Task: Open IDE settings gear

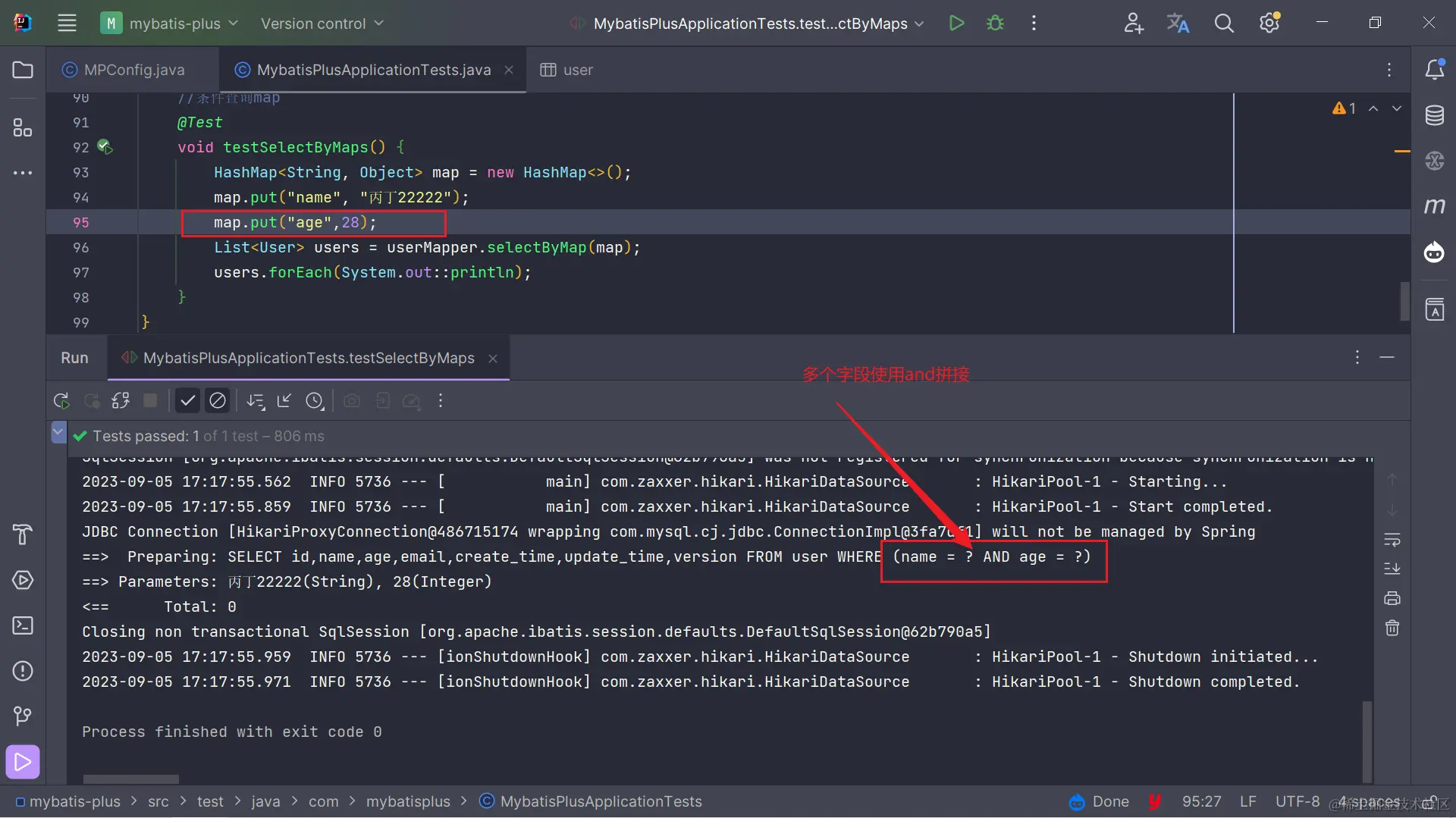Action: click(1269, 23)
